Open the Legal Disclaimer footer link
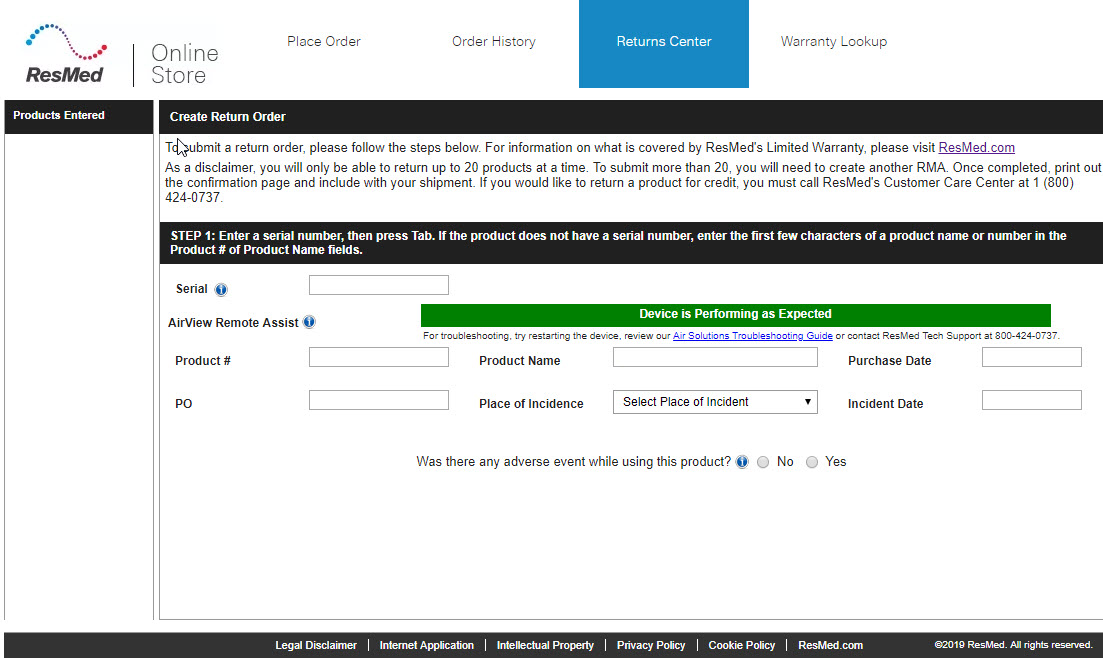The width and height of the screenshot is (1103, 658). point(316,645)
